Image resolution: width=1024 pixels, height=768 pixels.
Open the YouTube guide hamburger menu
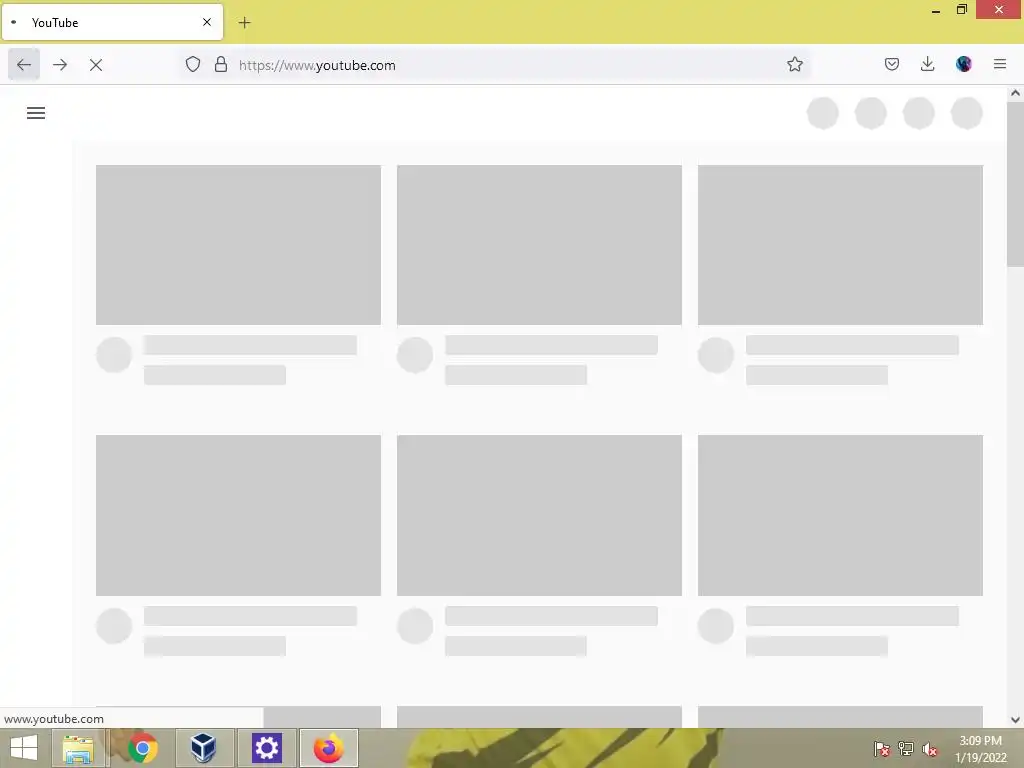pos(36,113)
